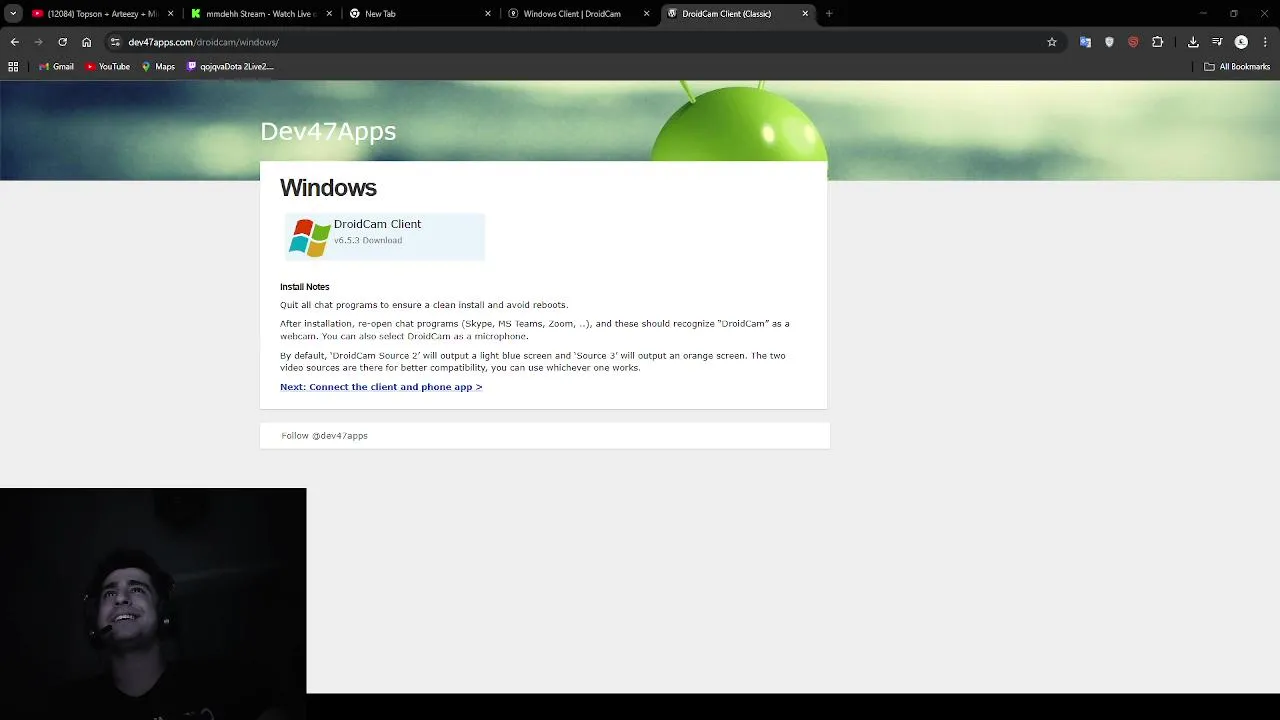Open the Maps bookmark
1280x720 pixels.
pos(158,67)
